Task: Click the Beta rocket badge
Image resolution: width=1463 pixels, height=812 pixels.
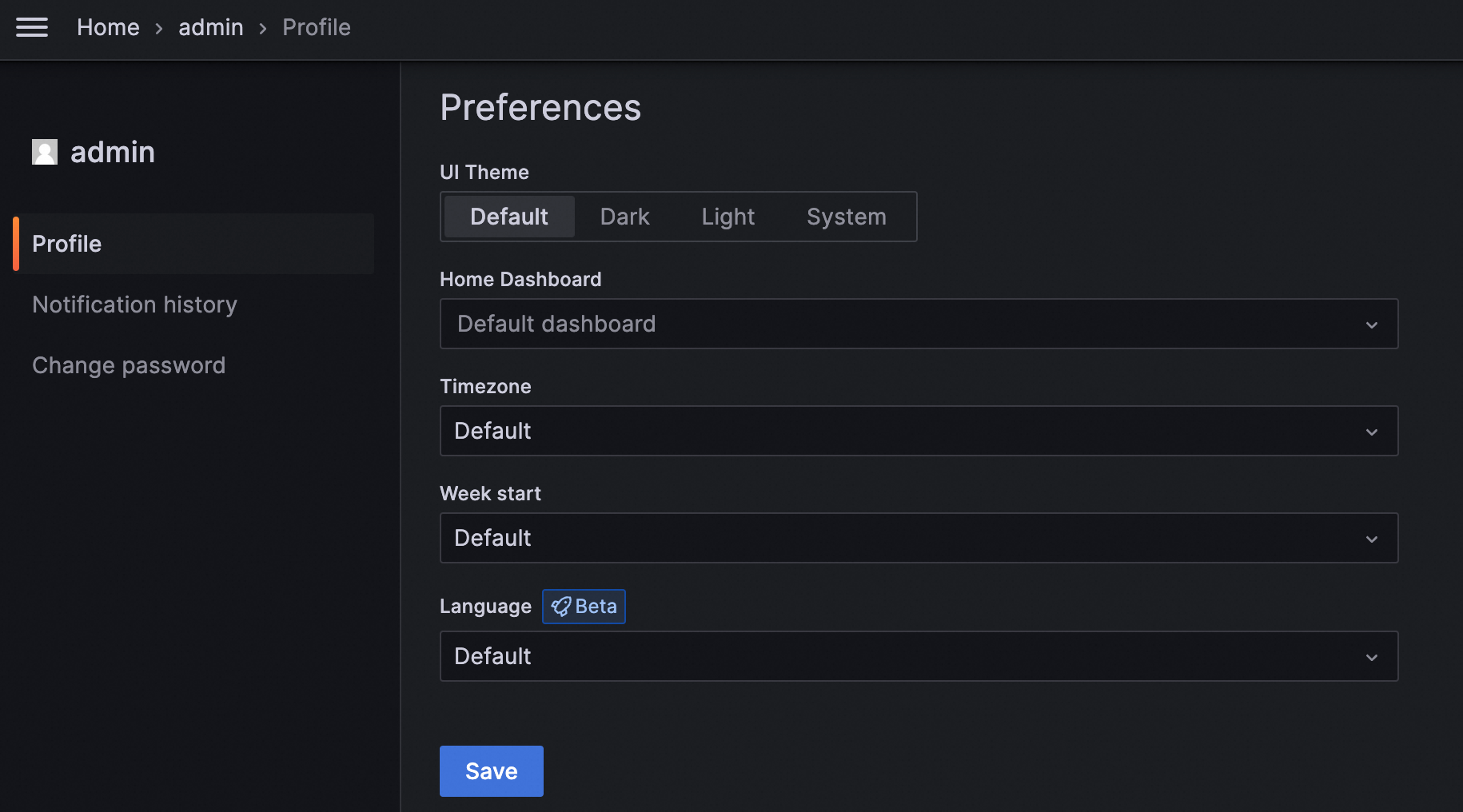Action: 584,607
